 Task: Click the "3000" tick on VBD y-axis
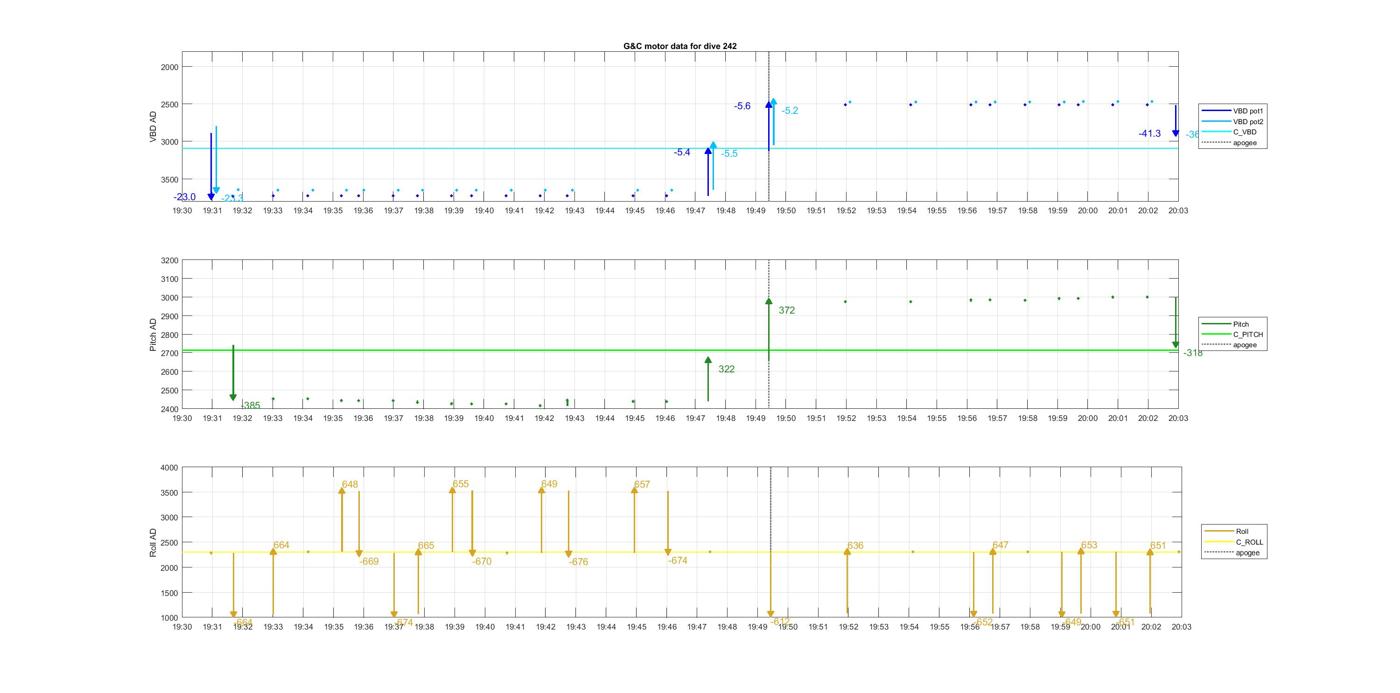coord(169,142)
